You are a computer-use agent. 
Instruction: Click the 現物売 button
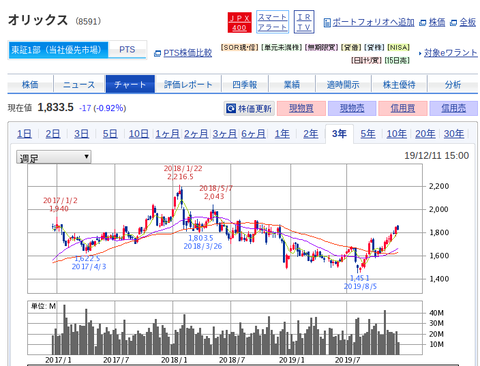(x=352, y=108)
